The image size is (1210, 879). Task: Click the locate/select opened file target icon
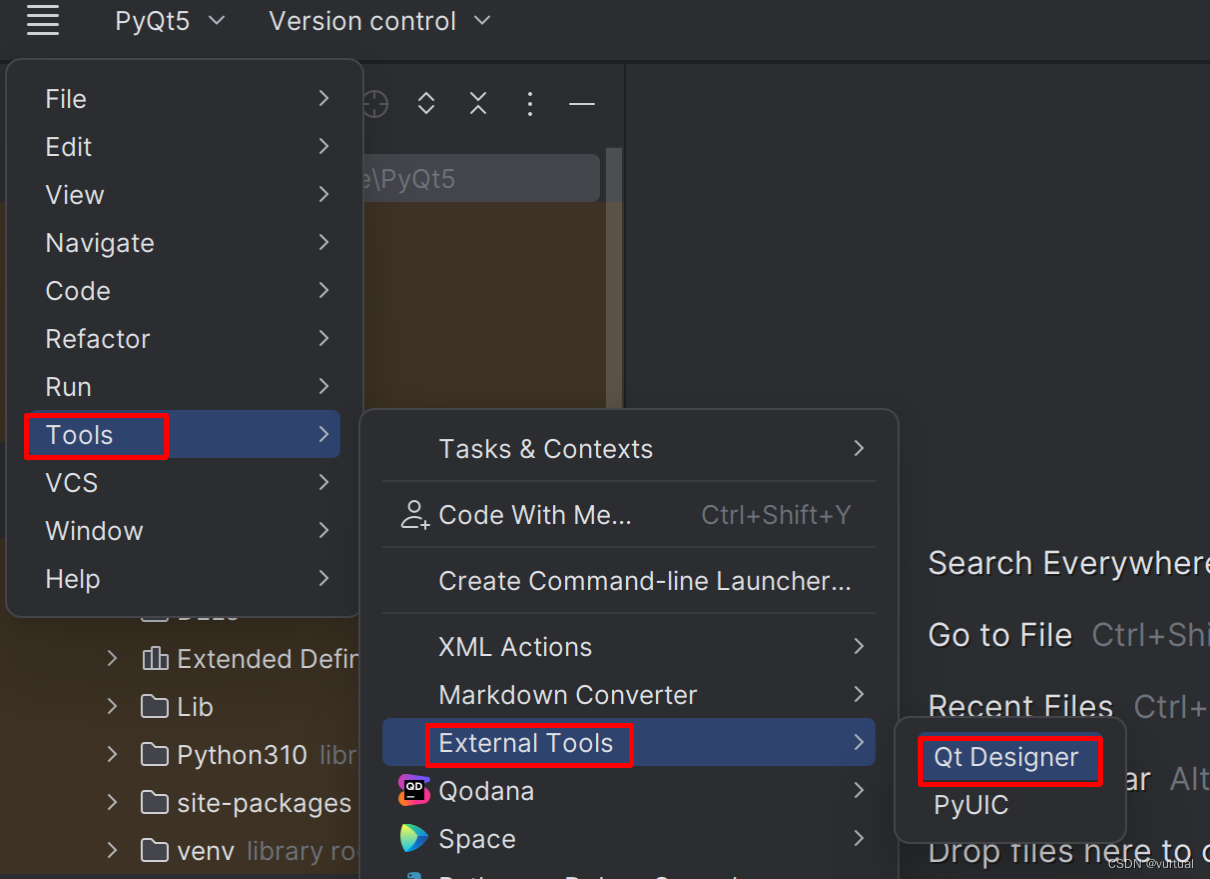[x=375, y=103]
